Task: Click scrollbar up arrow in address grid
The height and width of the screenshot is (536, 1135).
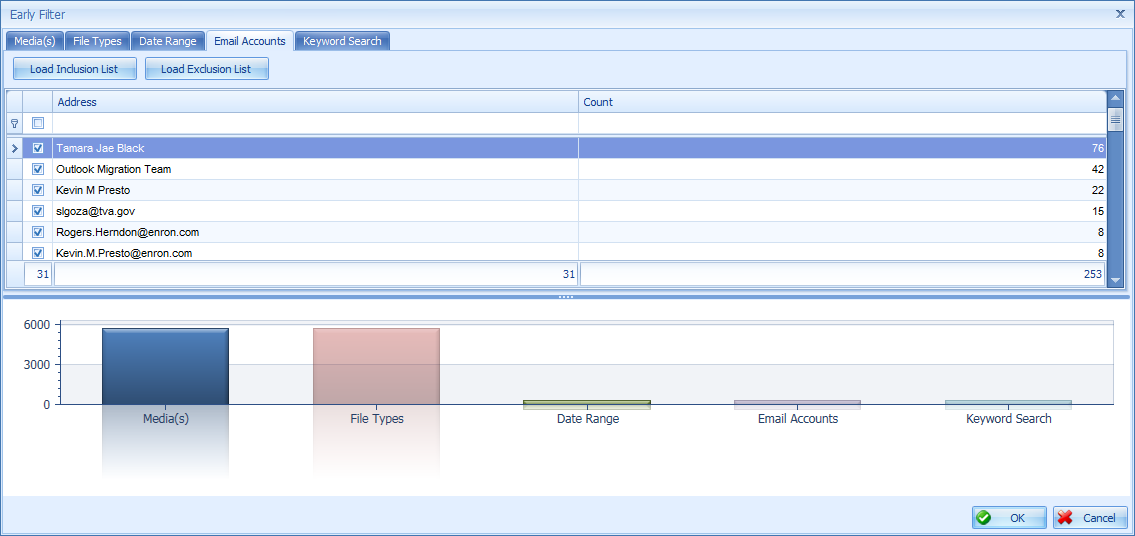Action: 1115,98
